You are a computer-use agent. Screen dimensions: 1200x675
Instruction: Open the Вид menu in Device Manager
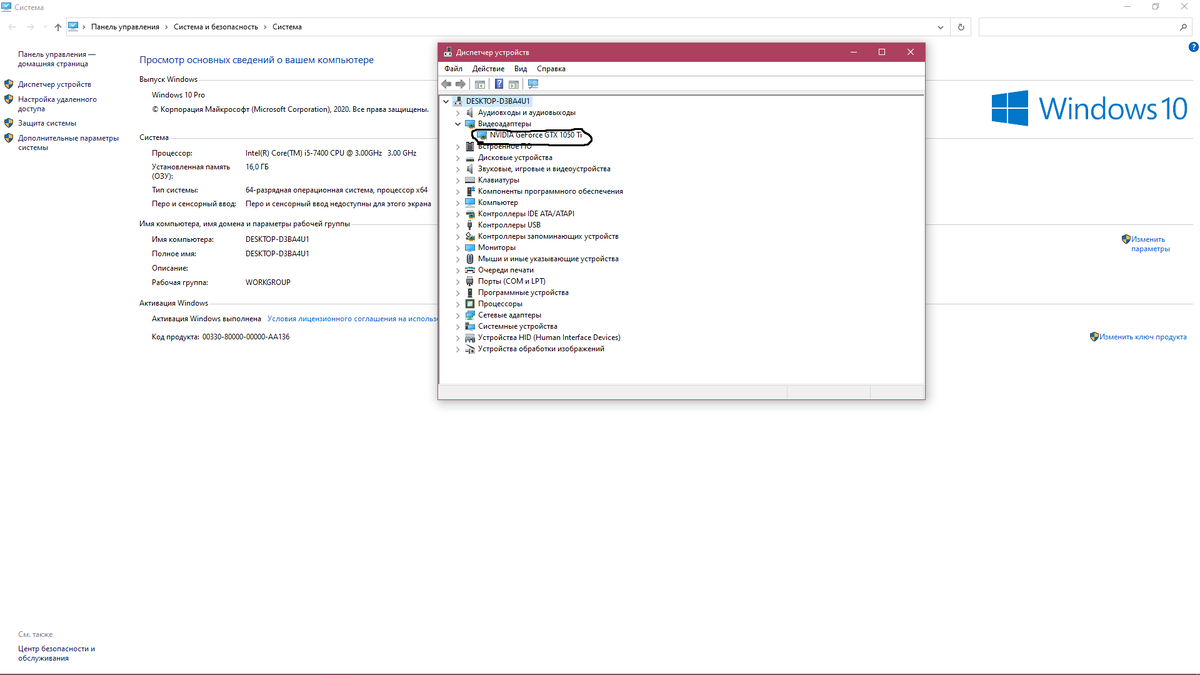[520, 69]
